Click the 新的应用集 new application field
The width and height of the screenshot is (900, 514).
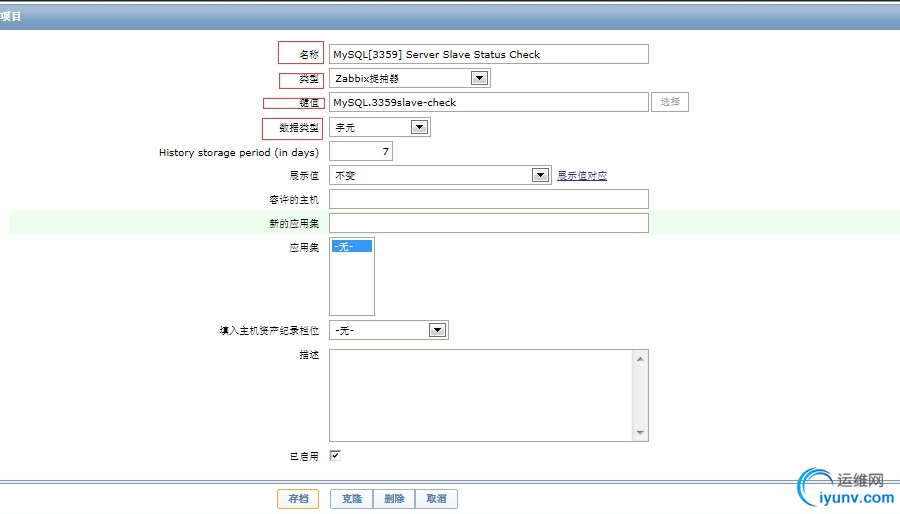click(488, 223)
